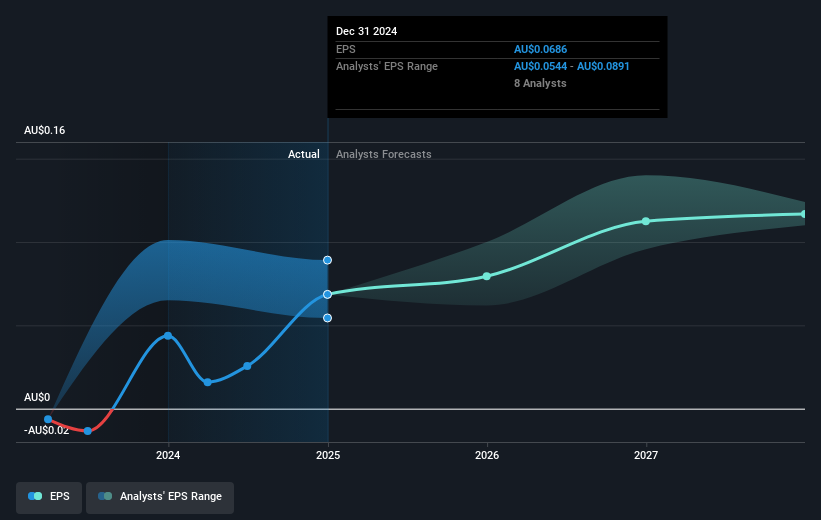
Task: Click the 2027 x-axis label
Action: (x=646, y=455)
